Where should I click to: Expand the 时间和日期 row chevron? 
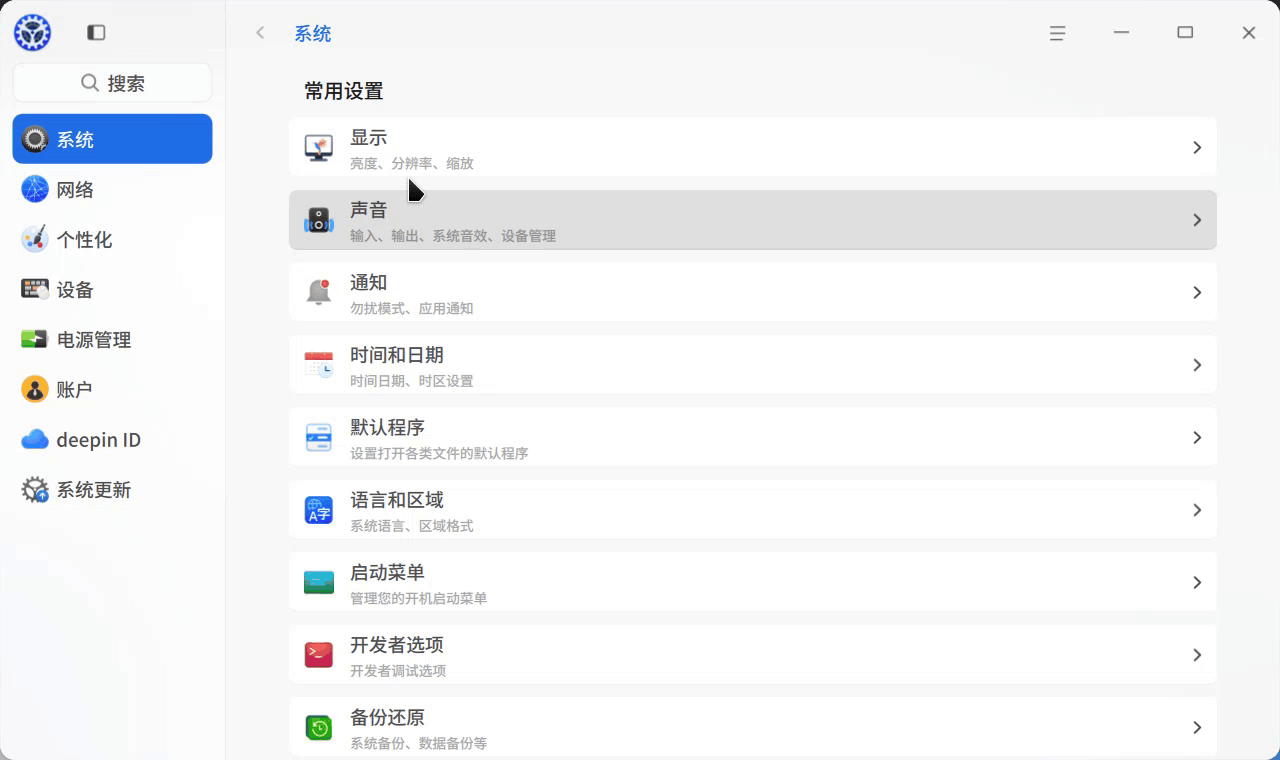point(1197,365)
